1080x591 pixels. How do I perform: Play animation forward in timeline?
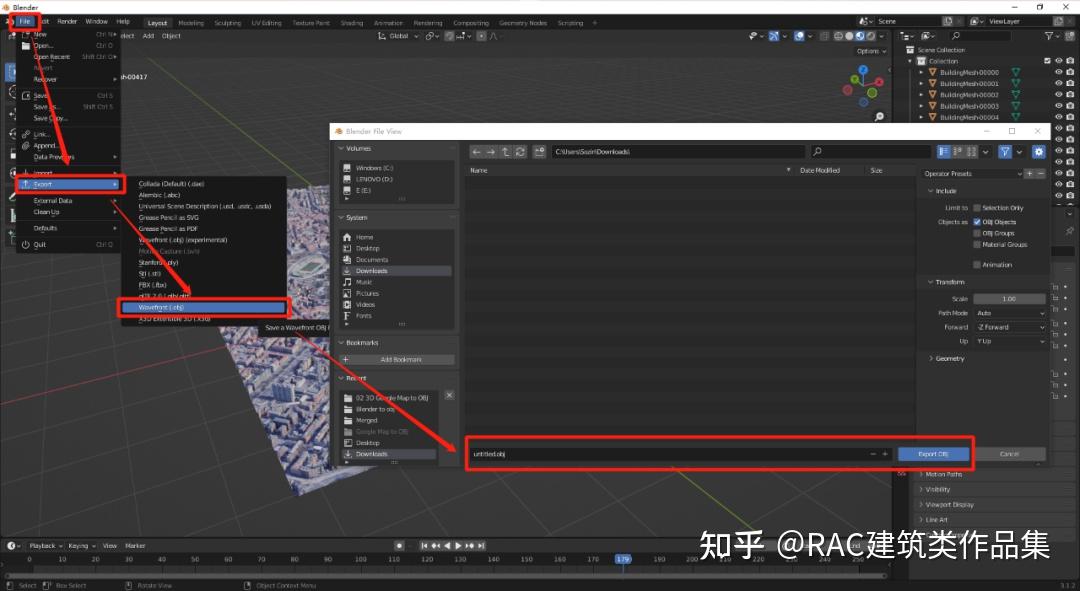(459, 546)
